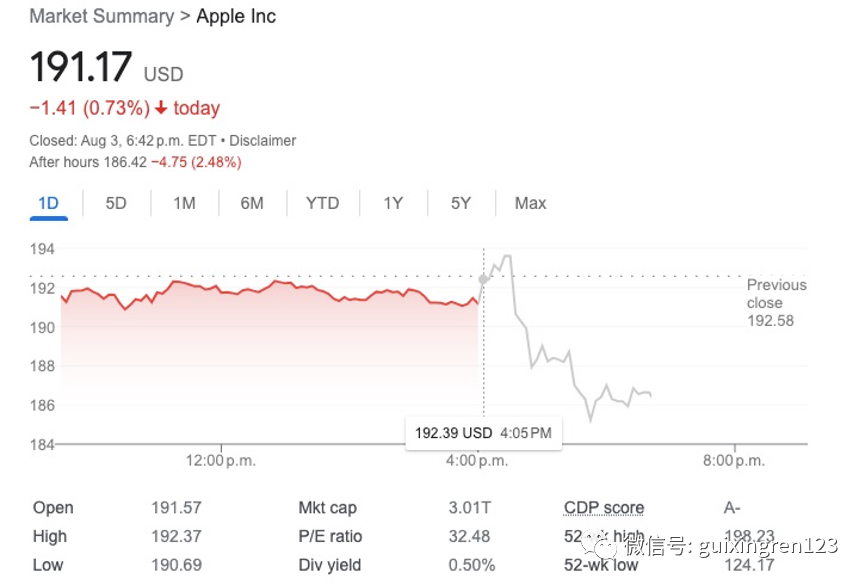The image size is (866, 585).
Task: Click the red down arrow beside today
Action: pos(161,108)
